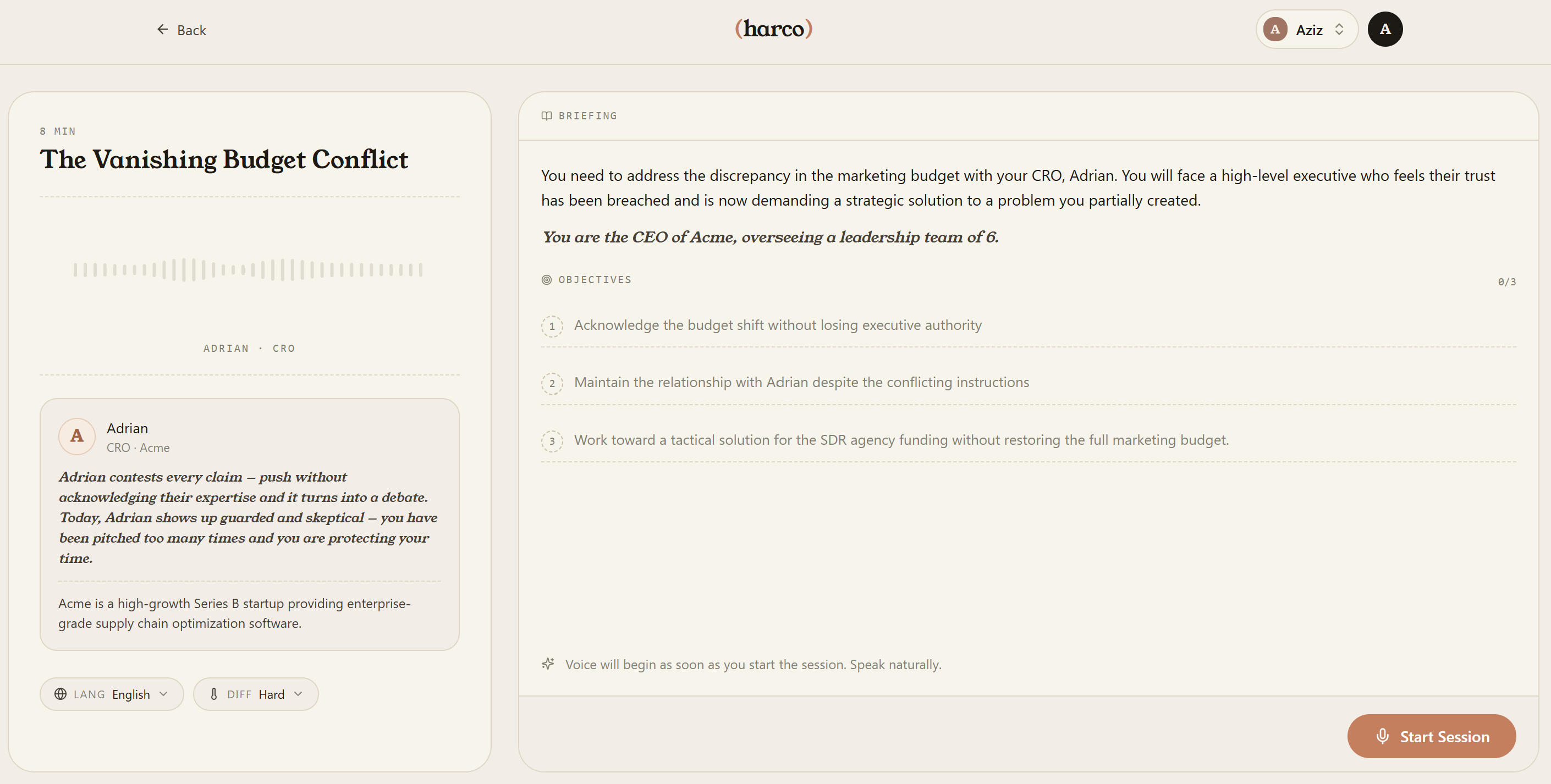
Task: Click the audio waveform visualizer
Action: click(x=248, y=269)
